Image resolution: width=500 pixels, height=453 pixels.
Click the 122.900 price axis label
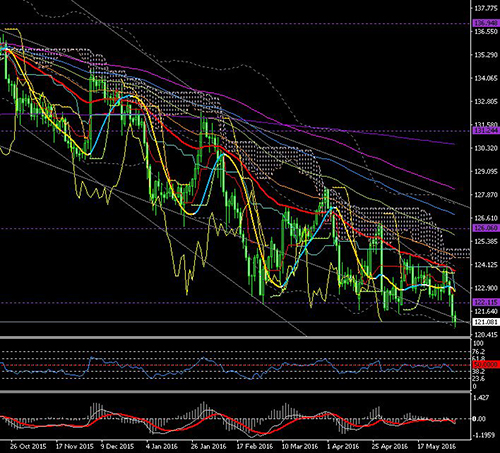pos(486,288)
